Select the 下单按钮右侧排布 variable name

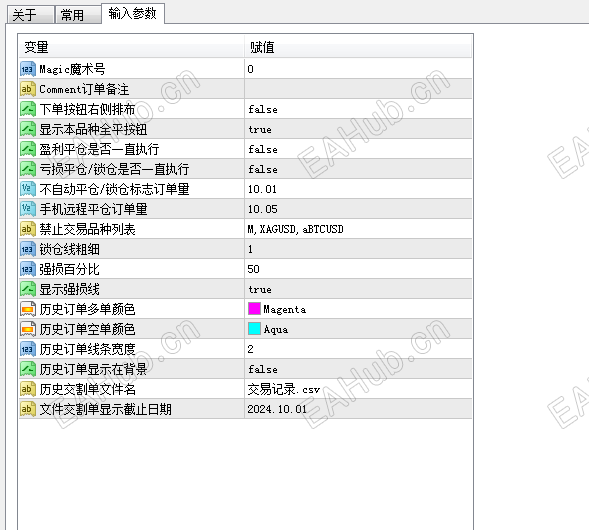87,109
